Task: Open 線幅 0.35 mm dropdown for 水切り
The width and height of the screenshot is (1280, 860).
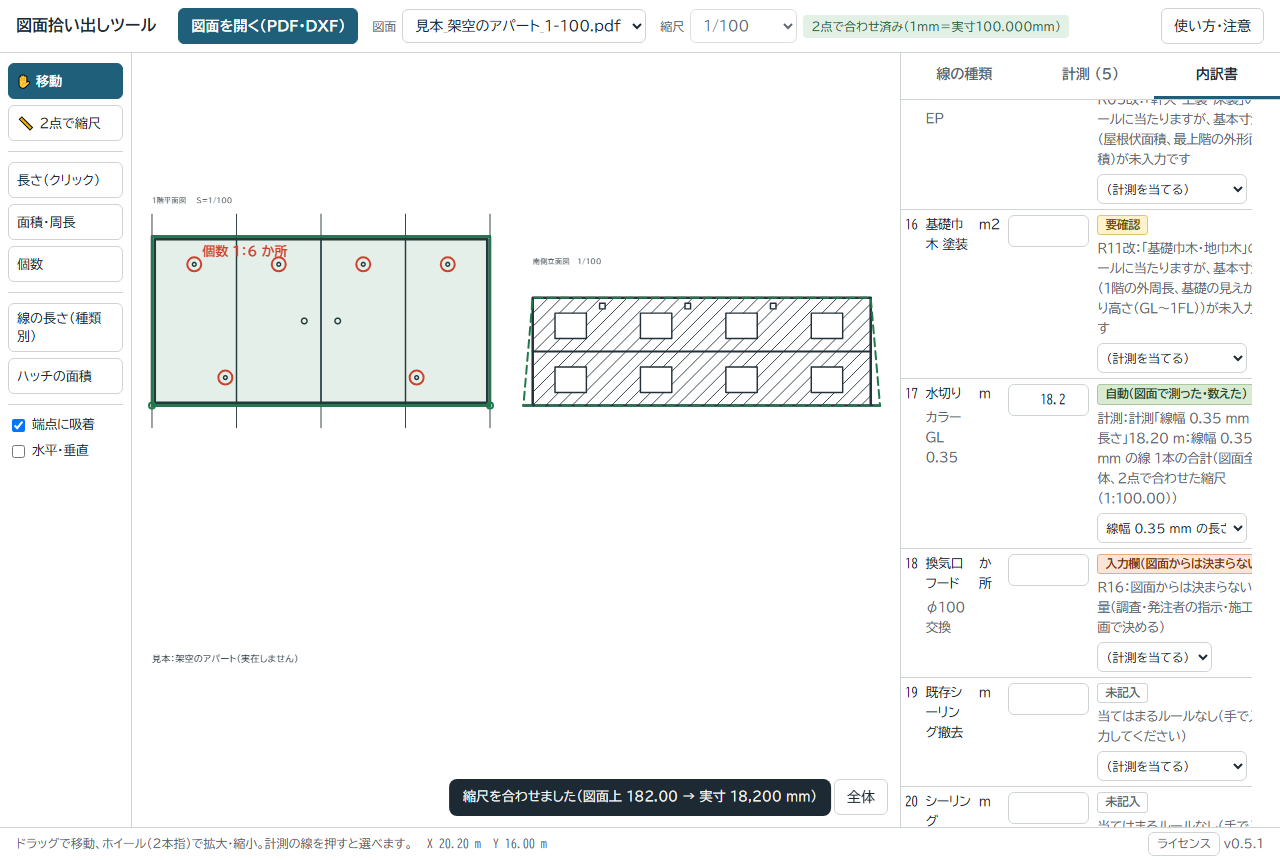Action: point(1172,528)
